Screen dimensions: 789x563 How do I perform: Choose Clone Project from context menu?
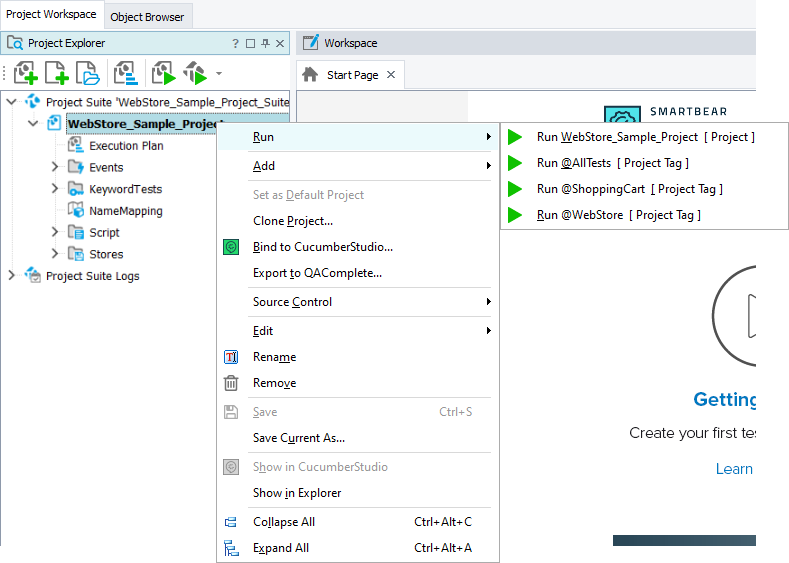click(292, 221)
